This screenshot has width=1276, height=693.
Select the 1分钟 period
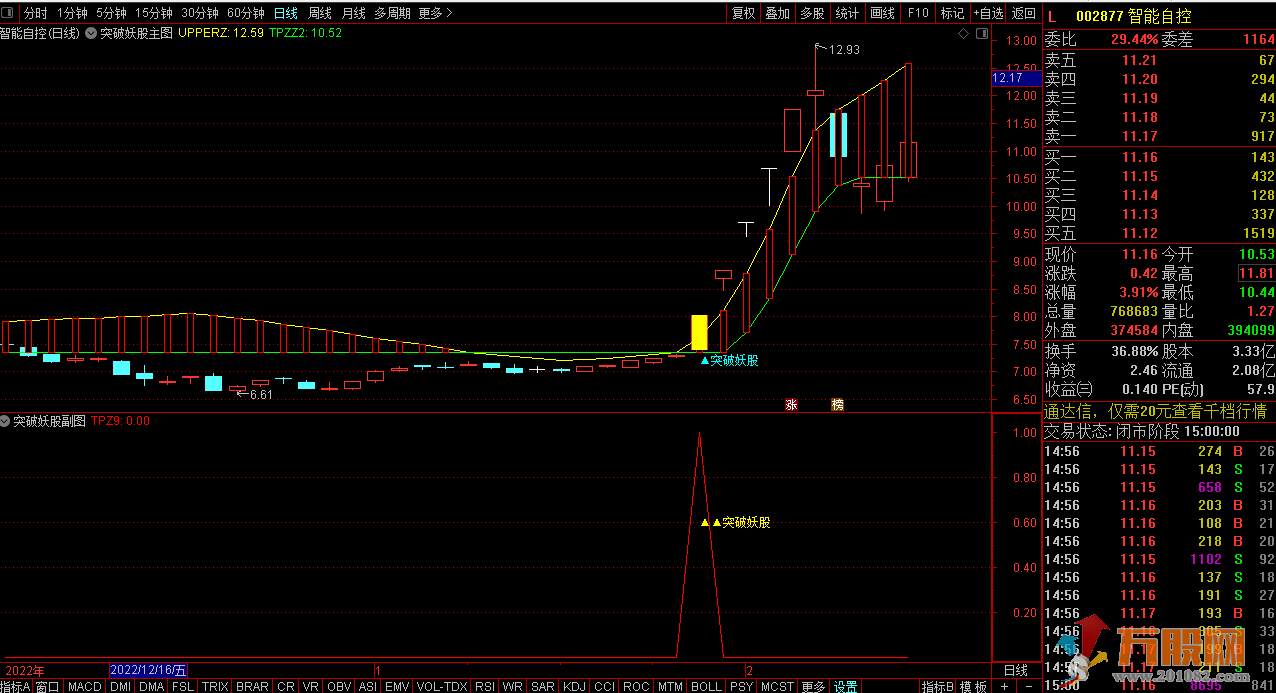(71, 13)
